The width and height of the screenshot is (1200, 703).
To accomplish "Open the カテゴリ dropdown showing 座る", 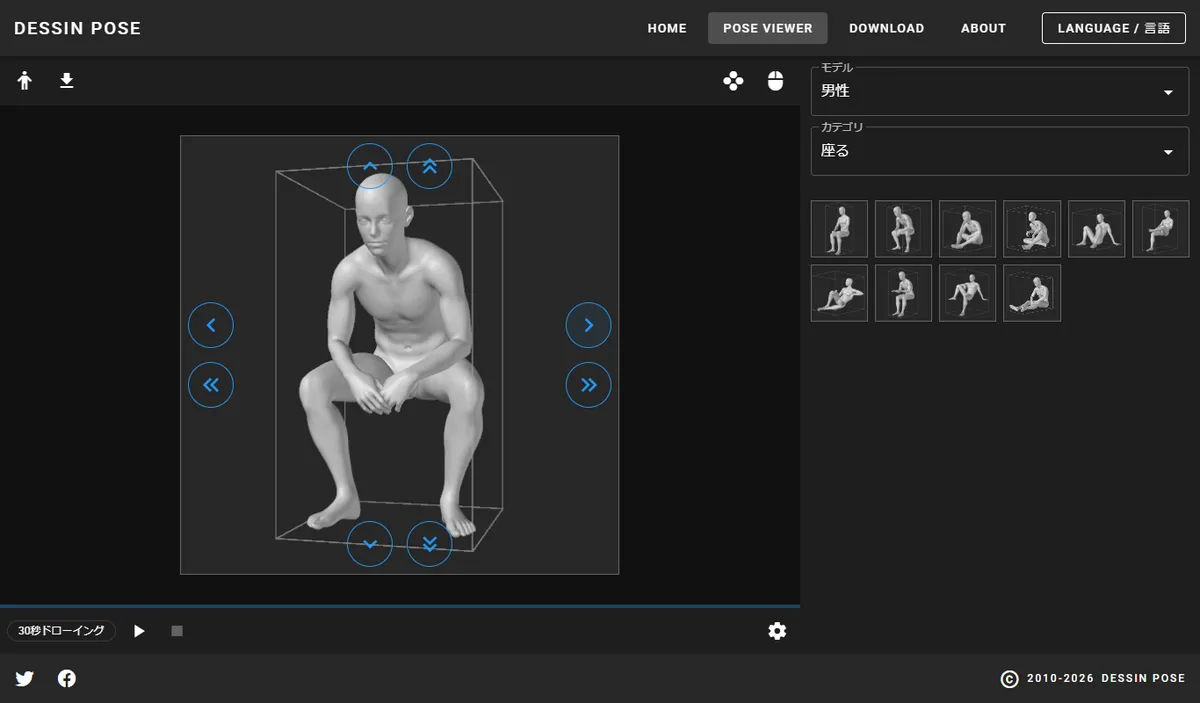I will [1000, 151].
